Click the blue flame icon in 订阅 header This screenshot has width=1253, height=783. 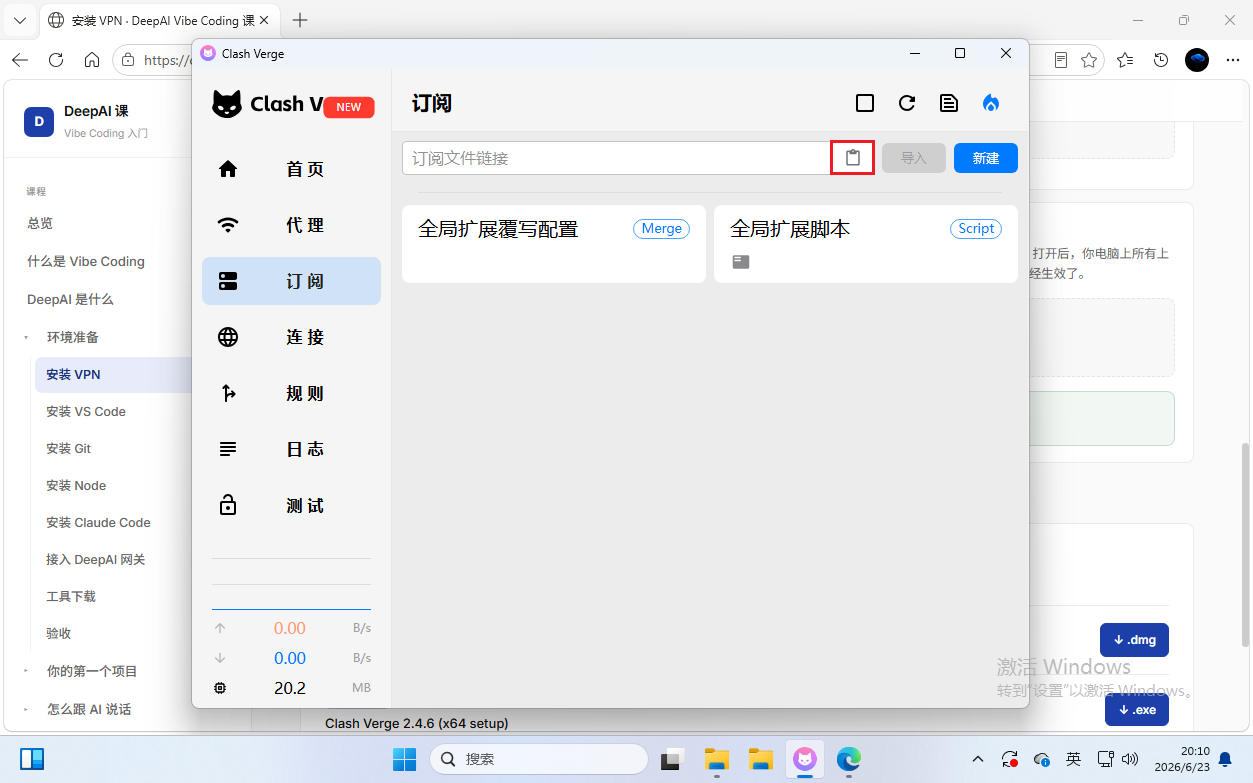[991, 103]
